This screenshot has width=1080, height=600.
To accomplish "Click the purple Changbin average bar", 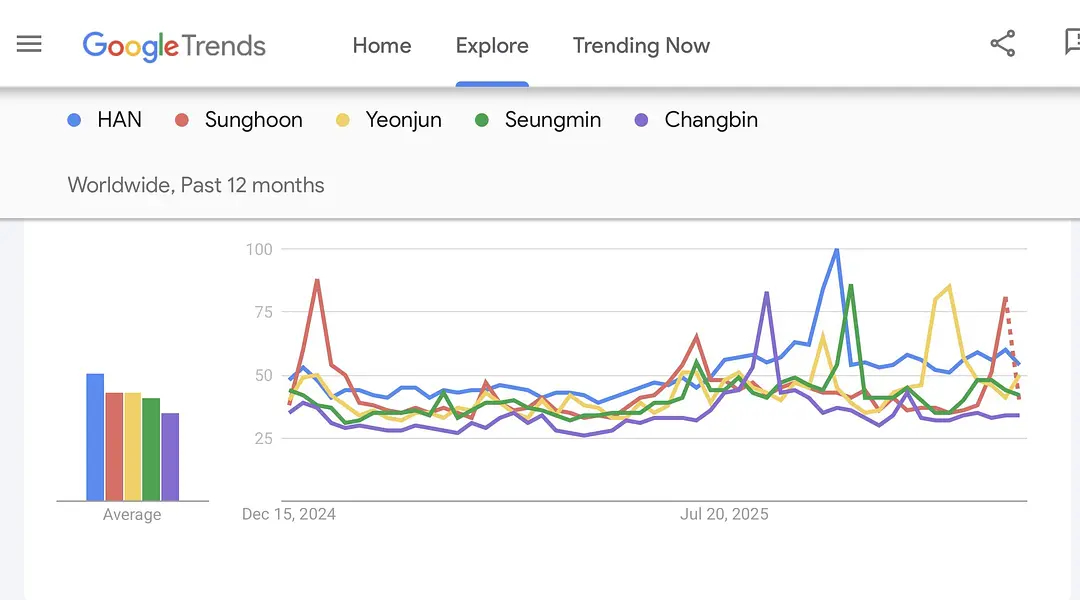I will point(170,457).
